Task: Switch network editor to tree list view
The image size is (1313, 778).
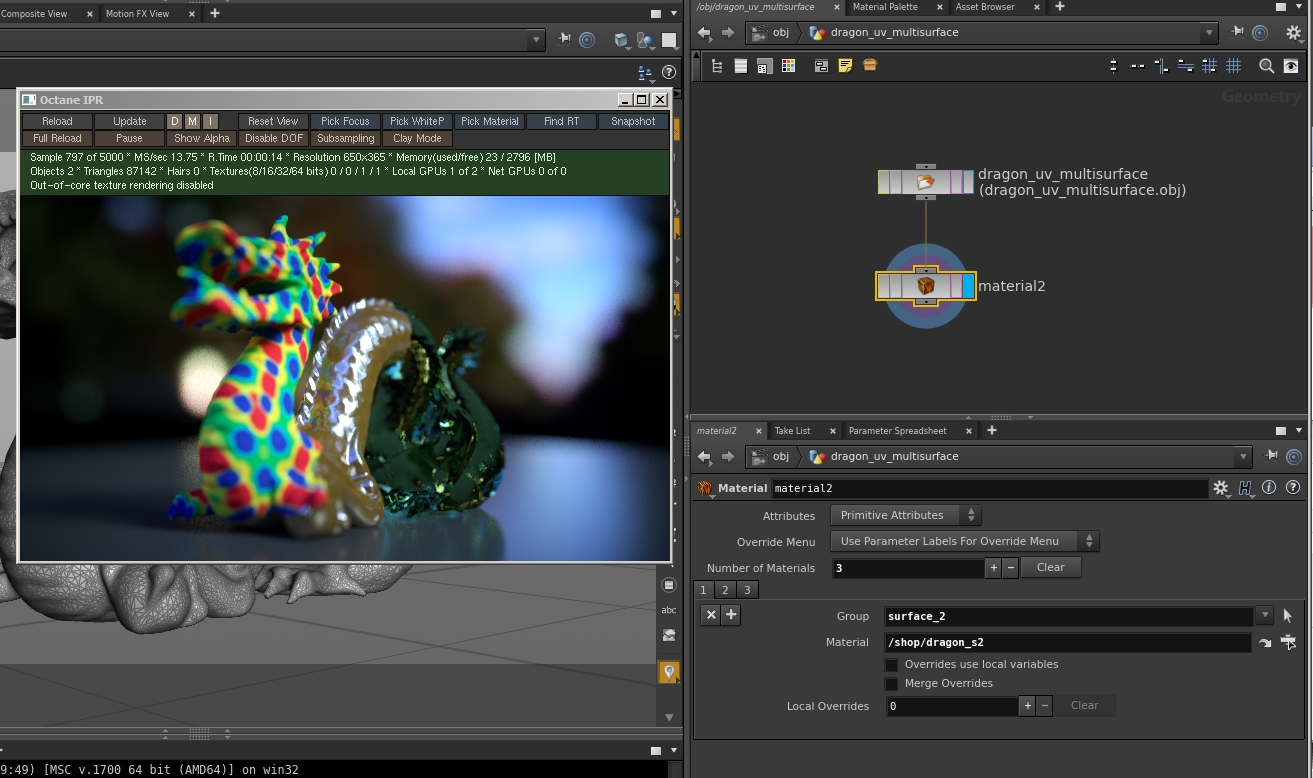Action: 716,66
